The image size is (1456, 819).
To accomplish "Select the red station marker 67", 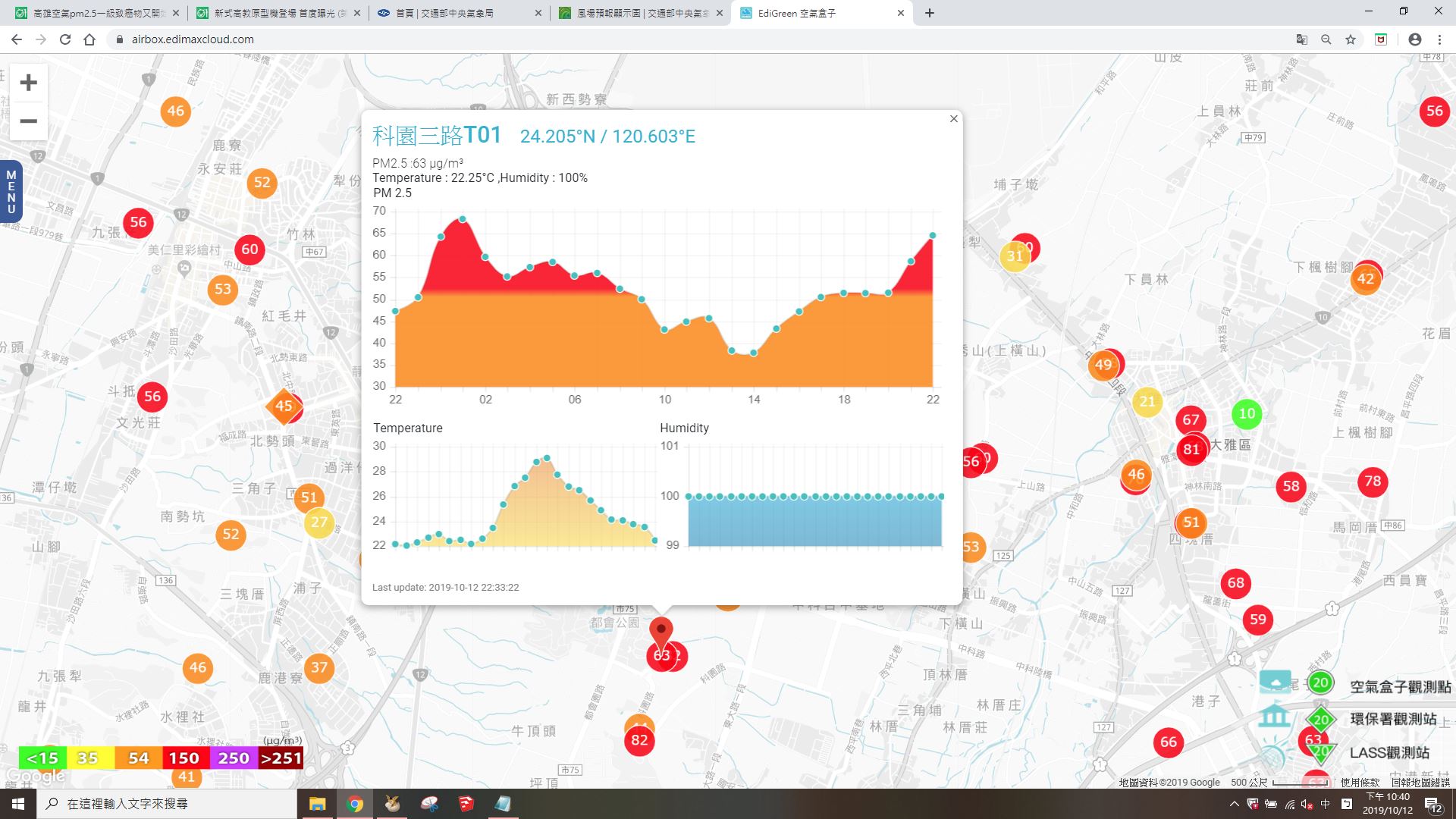I will [x=1191, y=419].
